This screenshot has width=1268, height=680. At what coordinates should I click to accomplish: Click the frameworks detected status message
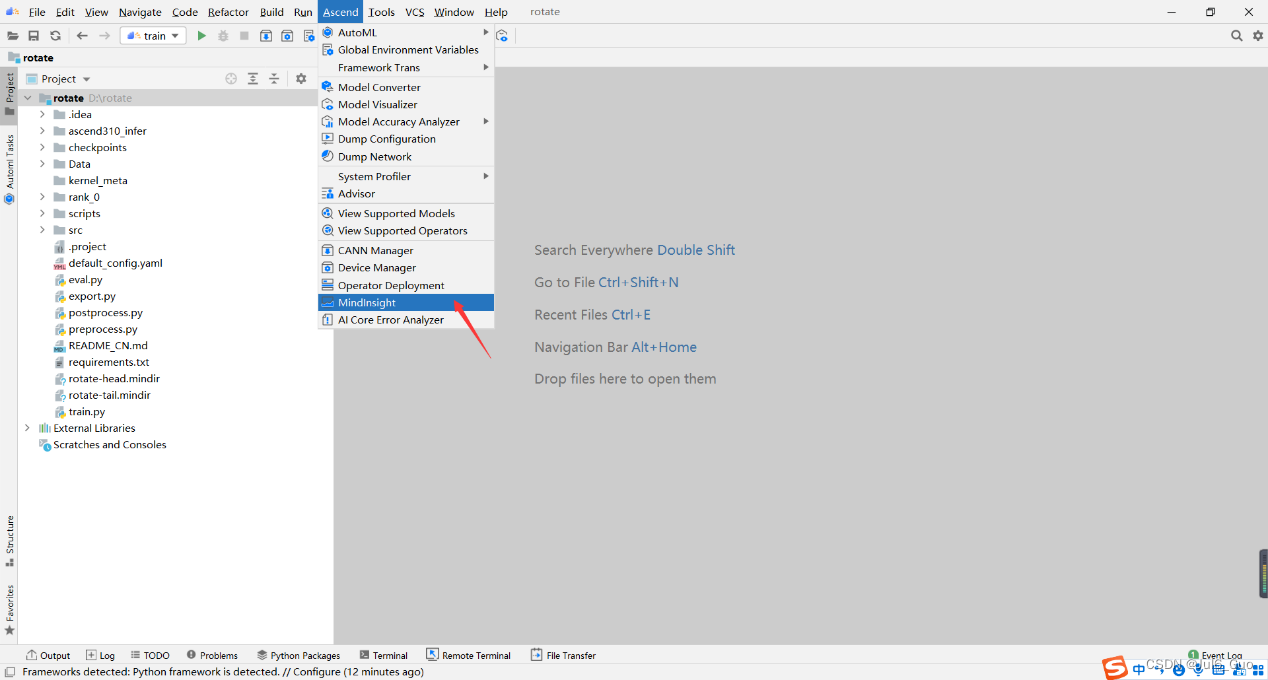pos(223,672)
